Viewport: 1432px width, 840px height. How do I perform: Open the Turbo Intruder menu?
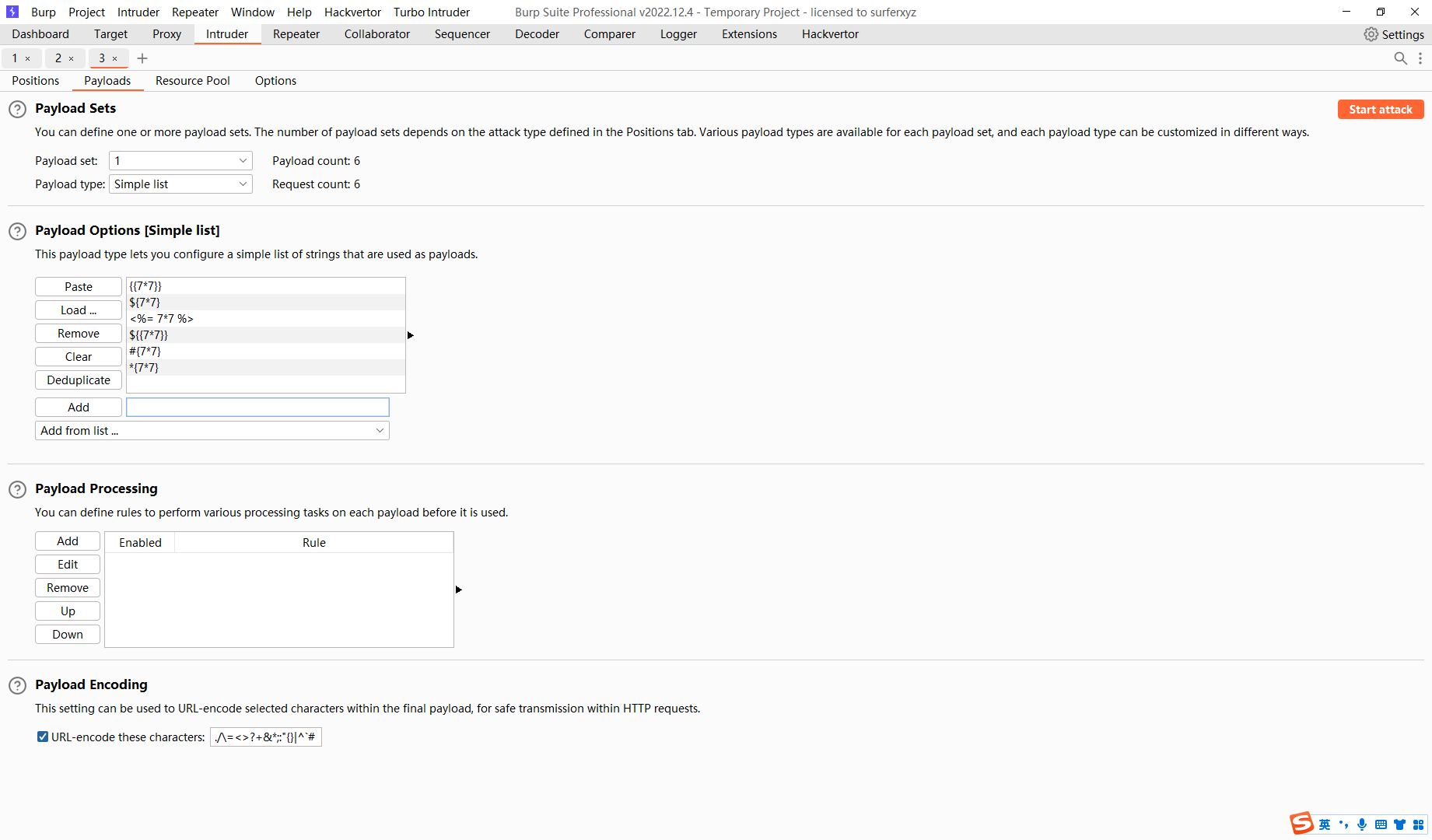coord(432,12)
